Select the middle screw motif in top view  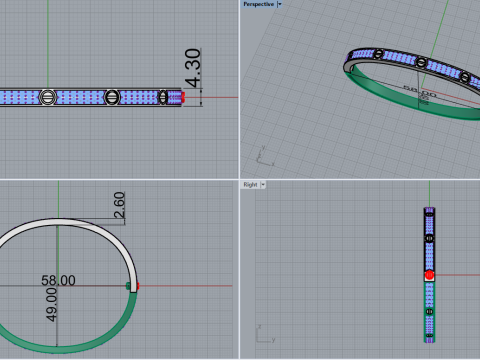pyautogui.click(x=112, y=97)
